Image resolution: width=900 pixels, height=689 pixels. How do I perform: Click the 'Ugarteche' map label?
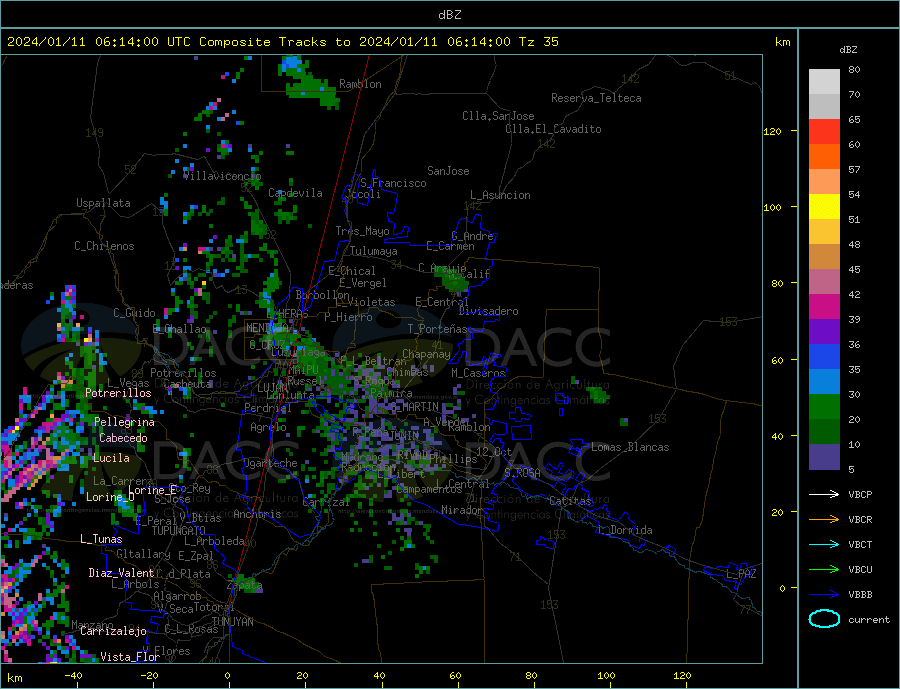click(270, 463)
